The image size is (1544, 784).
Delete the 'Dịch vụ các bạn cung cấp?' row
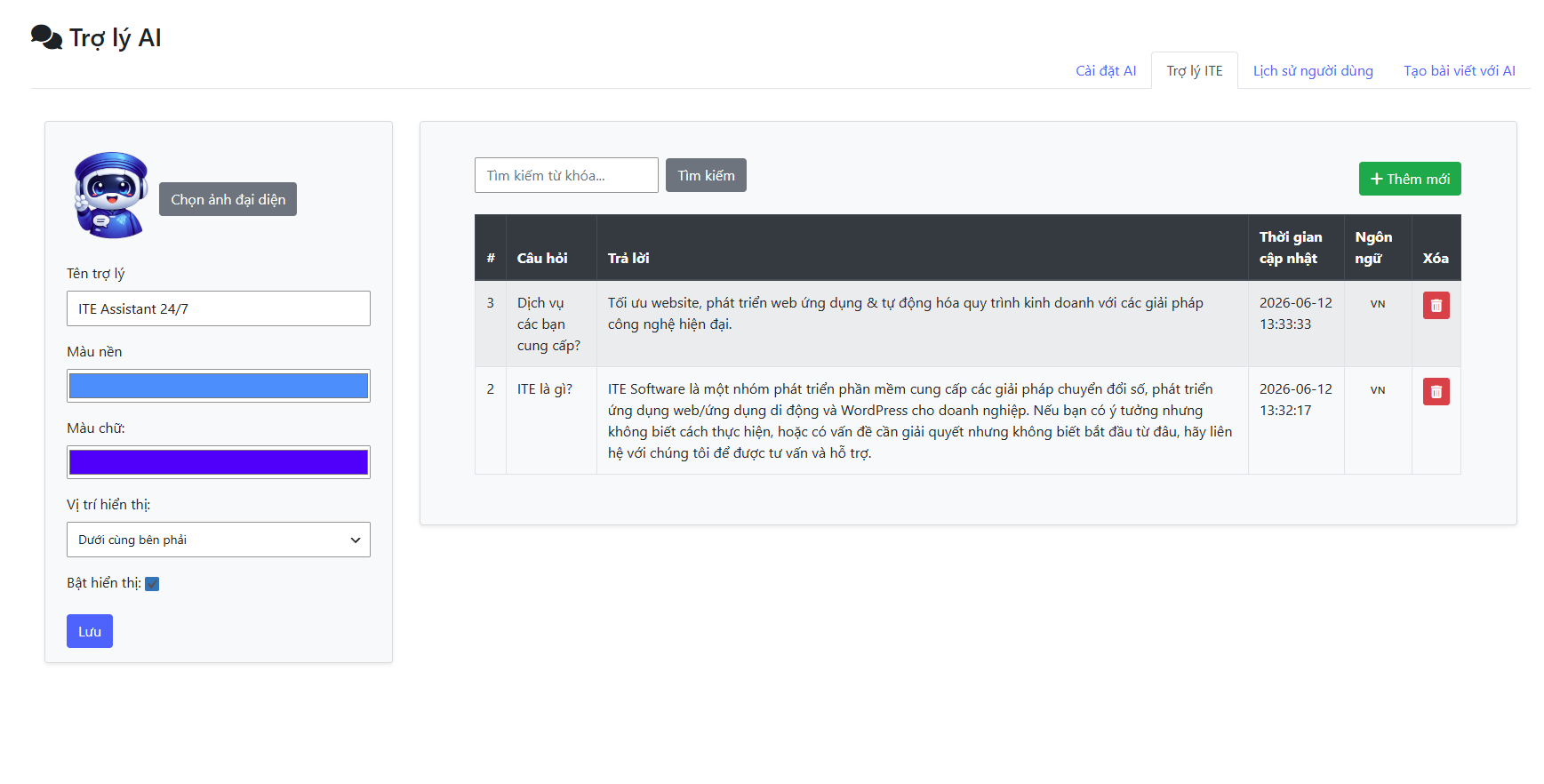tap(1436, 306)
